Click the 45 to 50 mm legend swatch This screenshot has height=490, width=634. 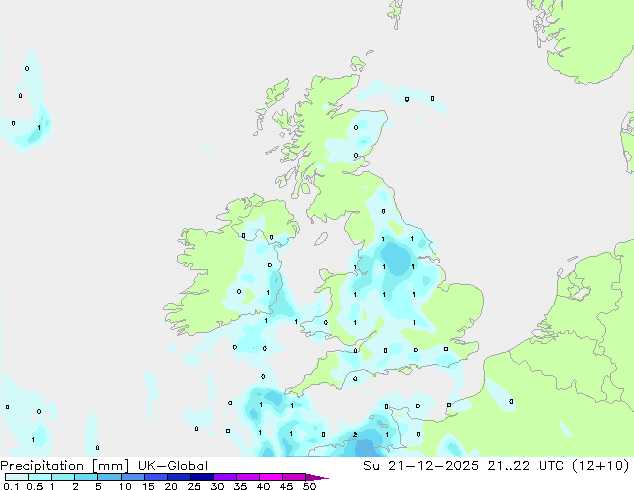(294, 477)
